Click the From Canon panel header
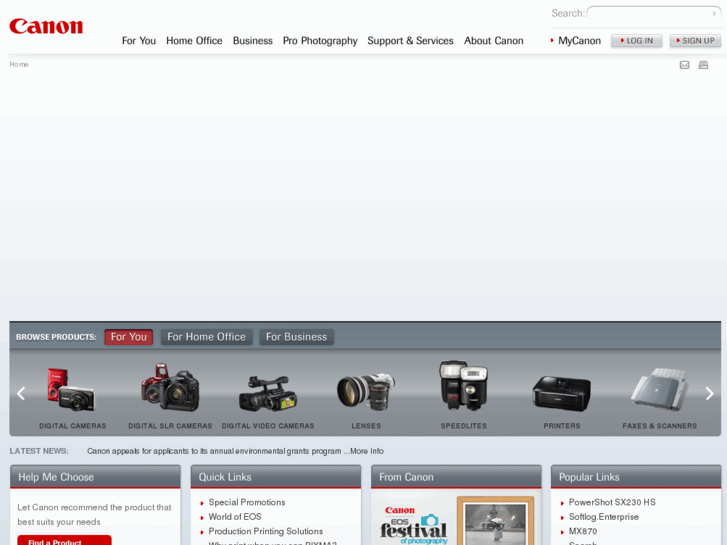Viewport: 727px width, 545px height. pyautogui.click(x=456, y=477)
